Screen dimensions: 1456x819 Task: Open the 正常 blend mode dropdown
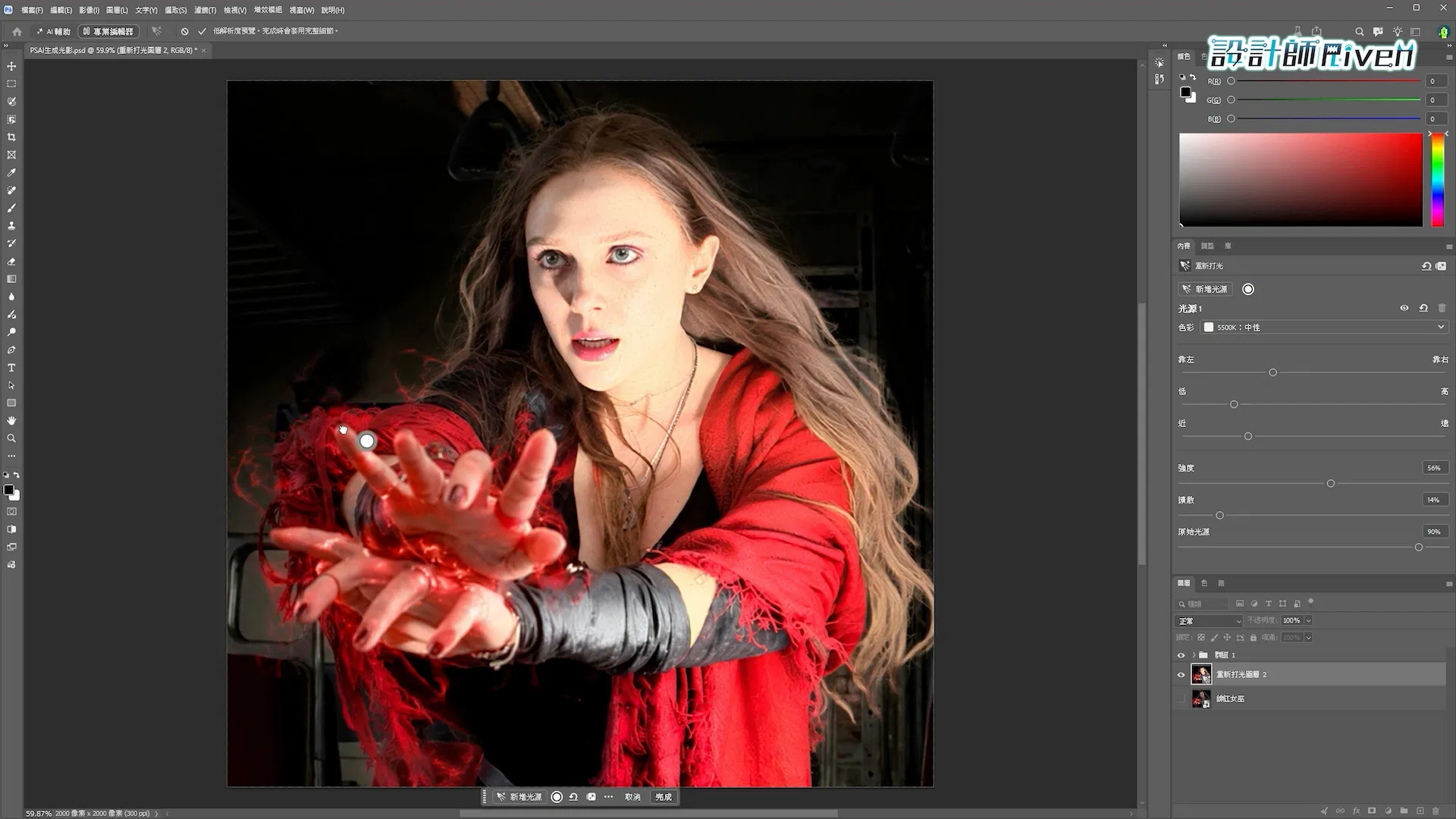click(1210, 621)
